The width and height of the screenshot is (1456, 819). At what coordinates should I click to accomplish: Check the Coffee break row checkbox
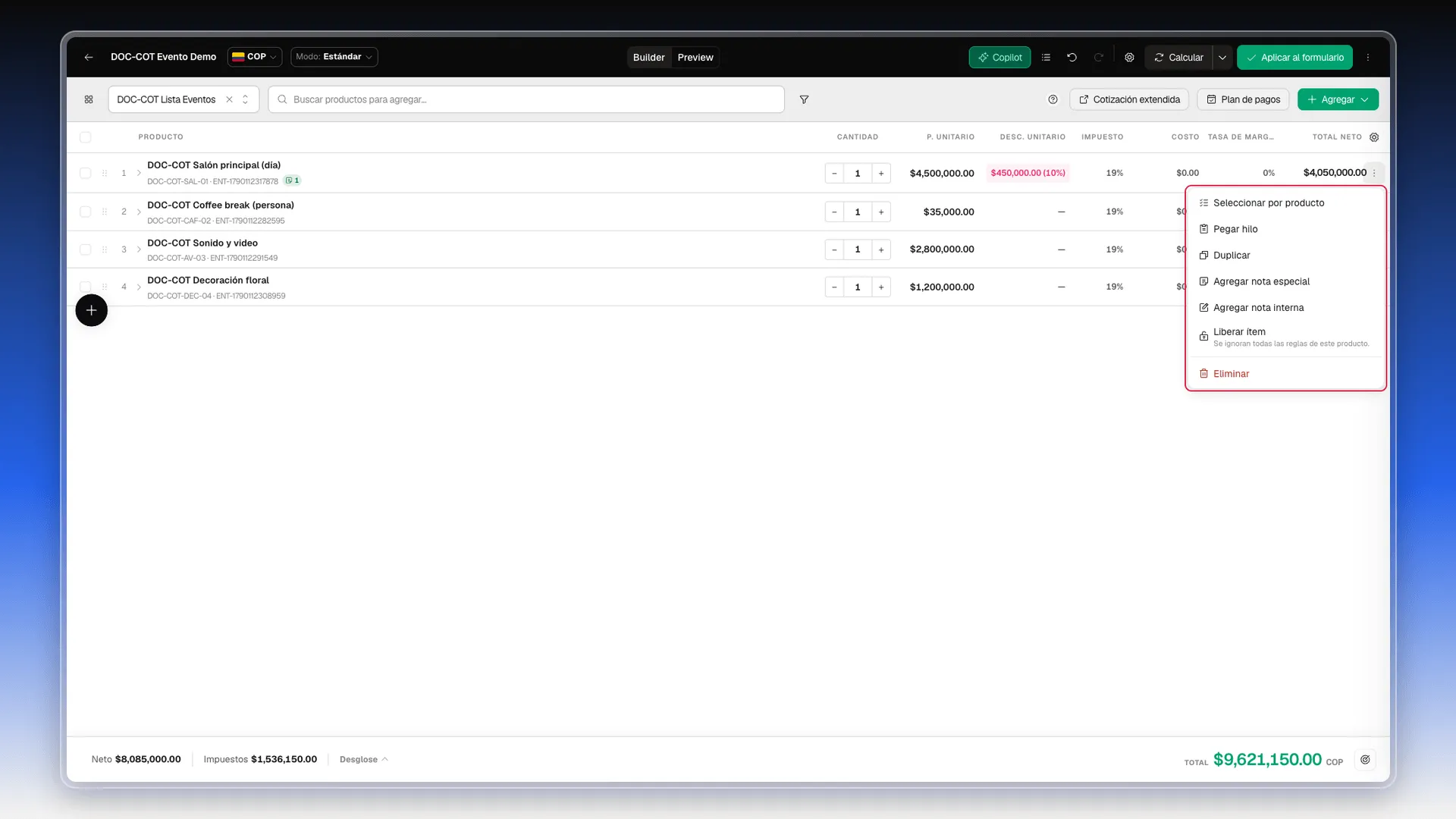pos(85,212)
